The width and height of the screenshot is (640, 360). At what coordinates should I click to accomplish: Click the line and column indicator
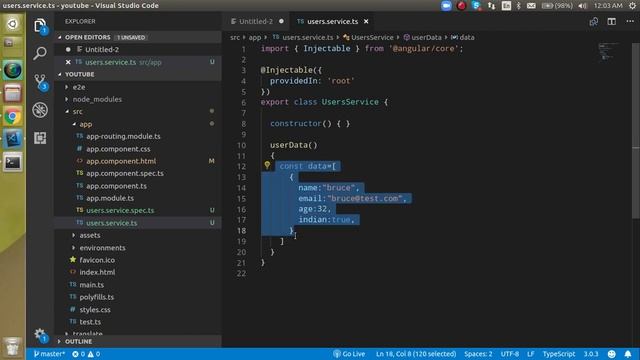[416, 354]
